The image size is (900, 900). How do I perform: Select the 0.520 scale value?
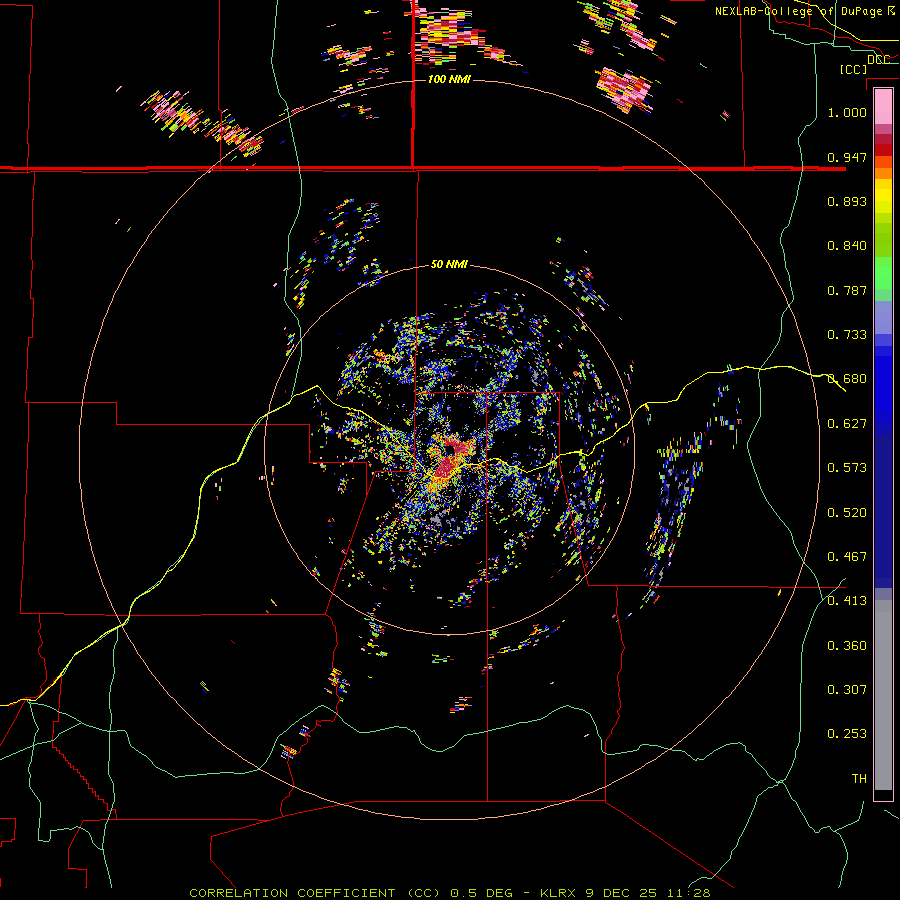click(847, 513)
